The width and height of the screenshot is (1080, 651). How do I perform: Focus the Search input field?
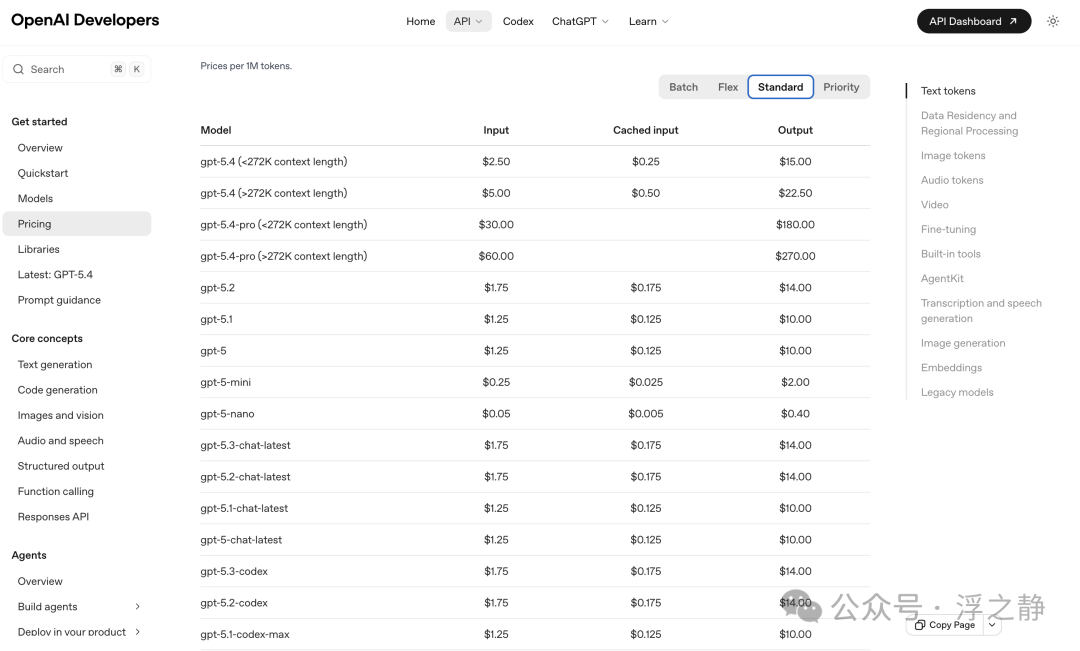76,69
